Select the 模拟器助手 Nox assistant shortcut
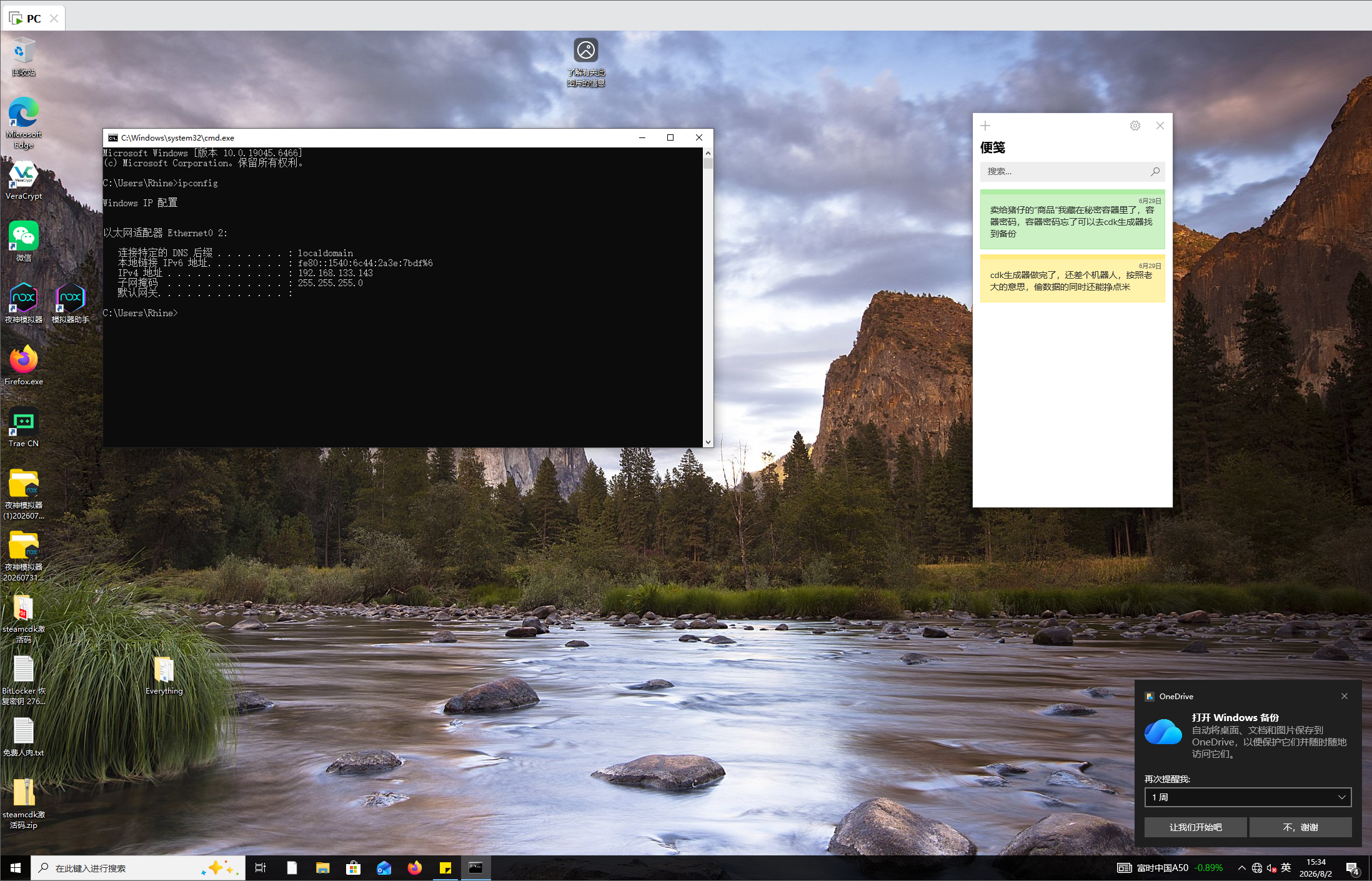The width and height of the screenshot is (1372, 881). click(x=70, y=303)
